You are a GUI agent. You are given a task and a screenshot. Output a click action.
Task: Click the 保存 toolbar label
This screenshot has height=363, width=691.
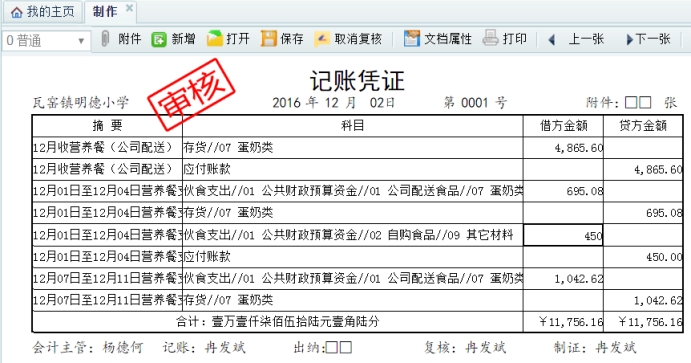point(292,39)
